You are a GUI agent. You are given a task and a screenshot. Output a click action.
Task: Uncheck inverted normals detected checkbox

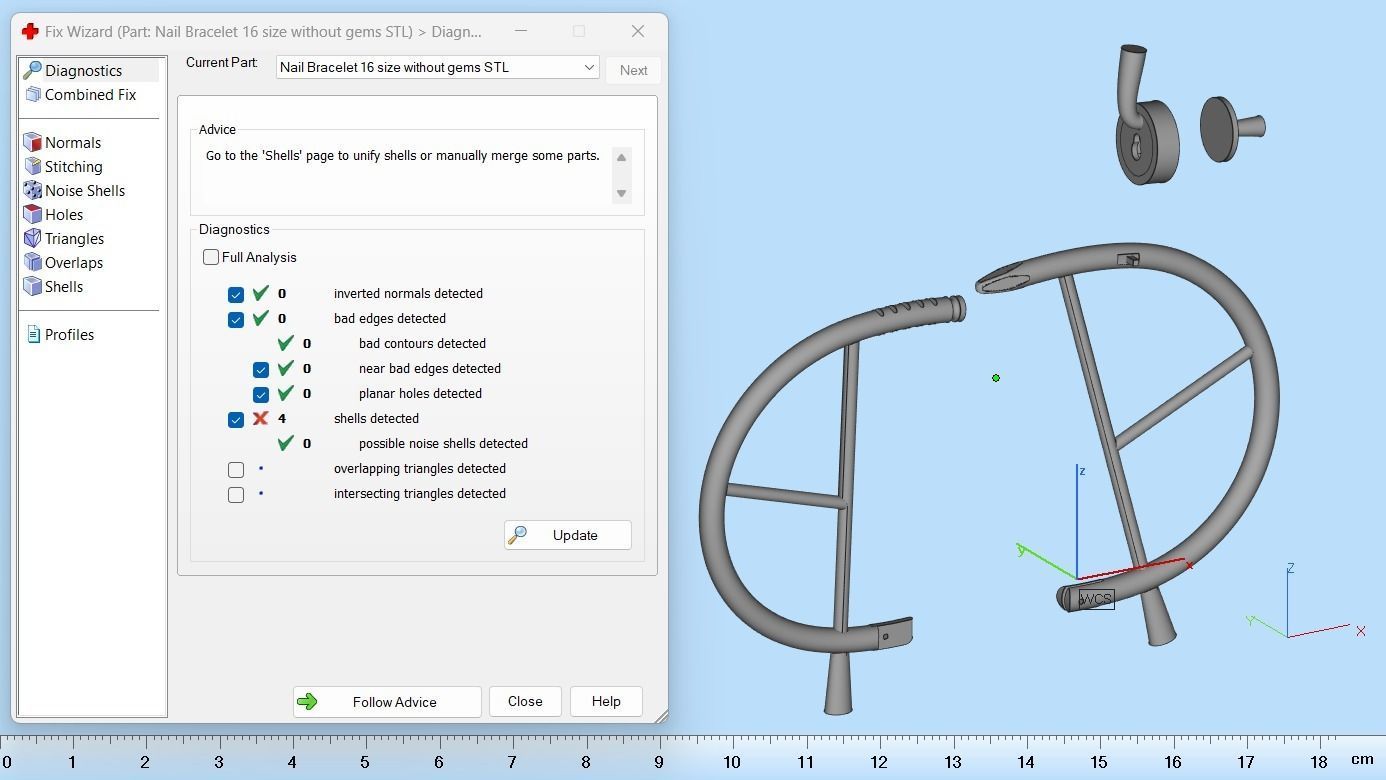tap(236, 294)
